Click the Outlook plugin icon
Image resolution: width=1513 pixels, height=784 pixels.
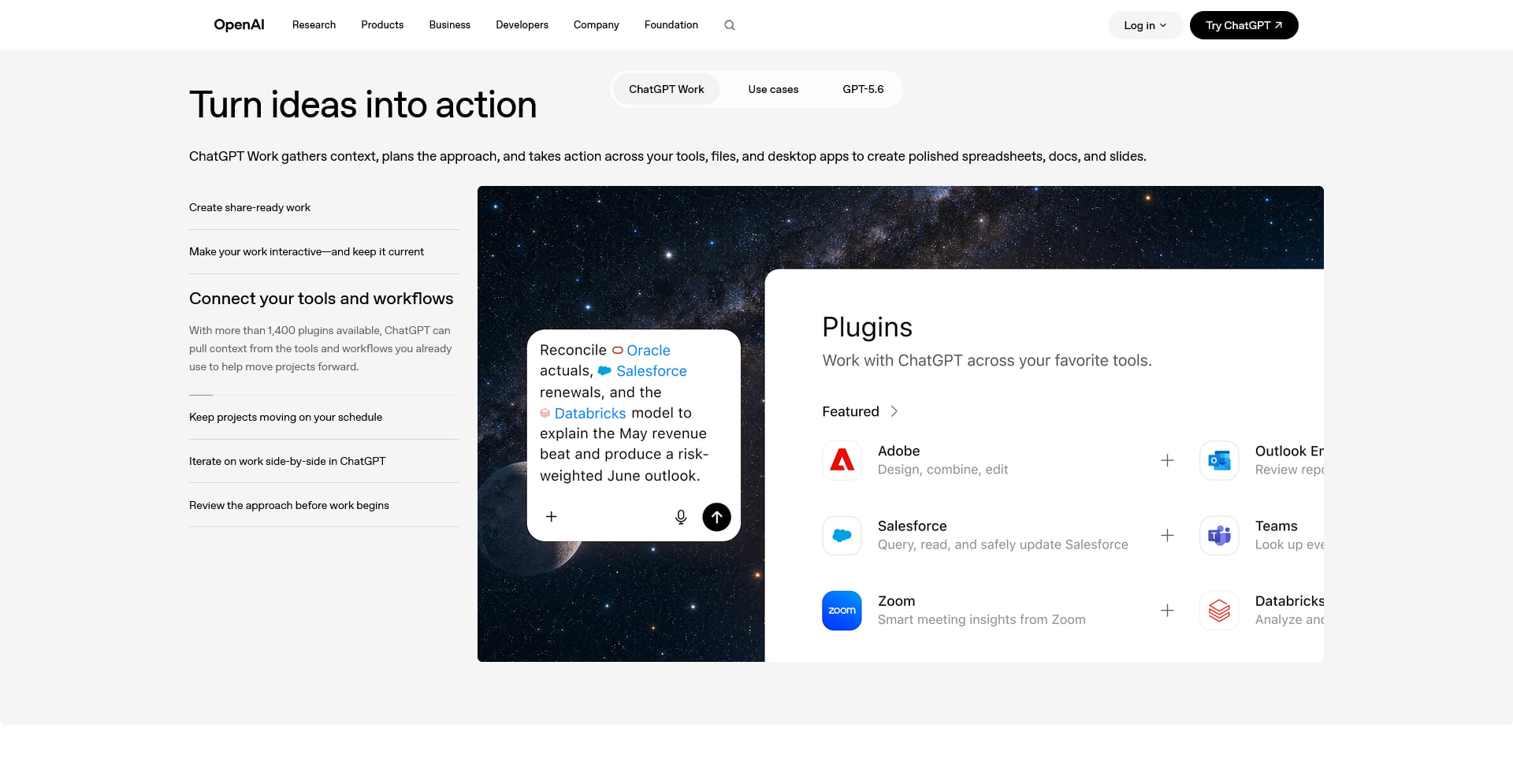point(1219,460)
